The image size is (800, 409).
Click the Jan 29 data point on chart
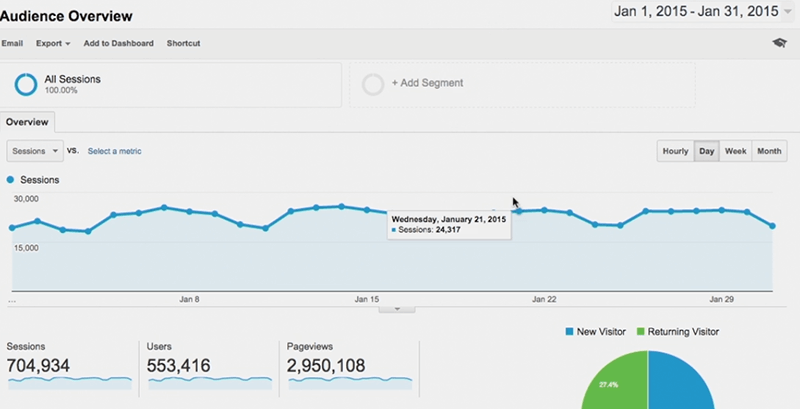pyautogui.click(x=722, y=210)
